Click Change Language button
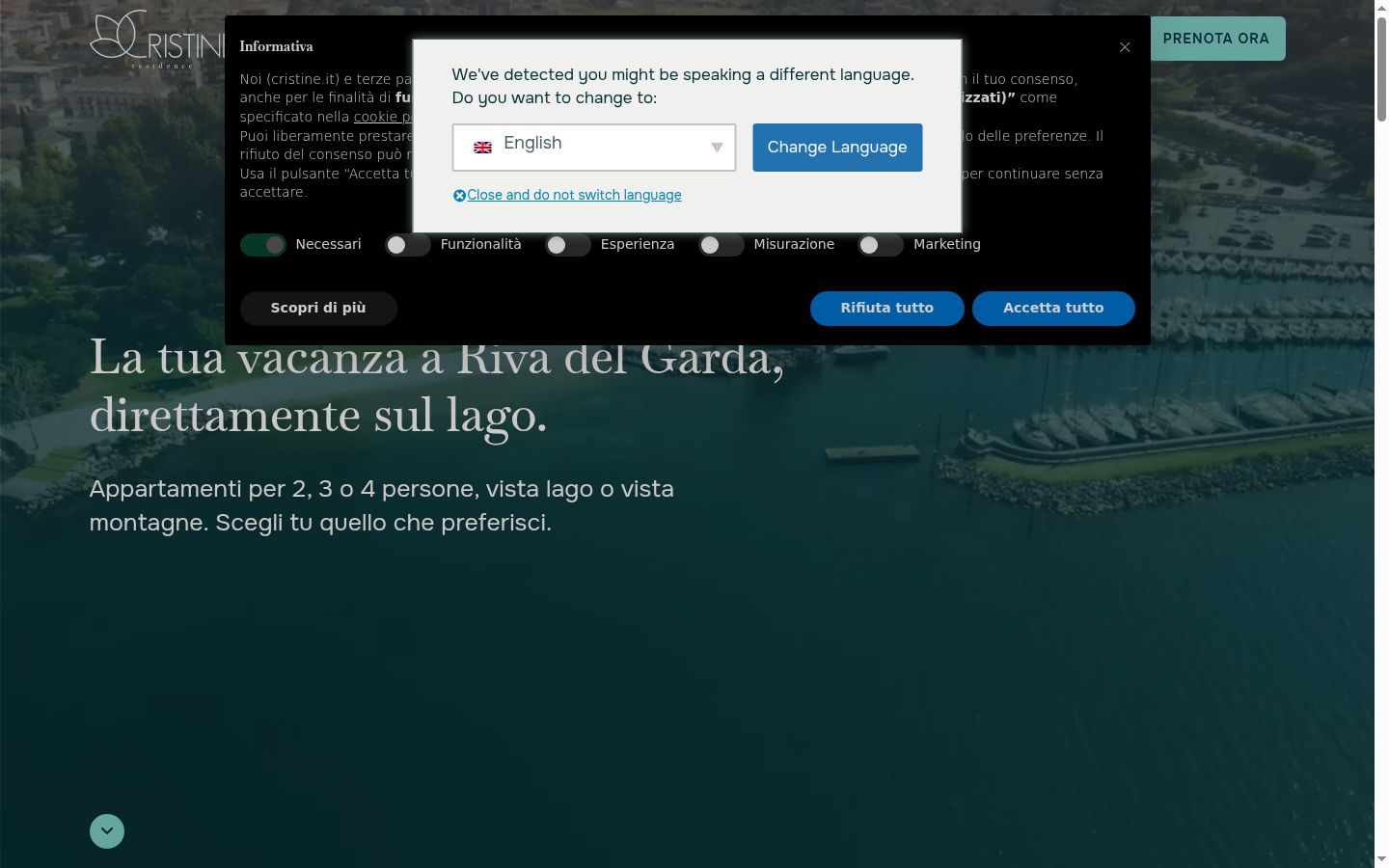 tap(837, 148)
